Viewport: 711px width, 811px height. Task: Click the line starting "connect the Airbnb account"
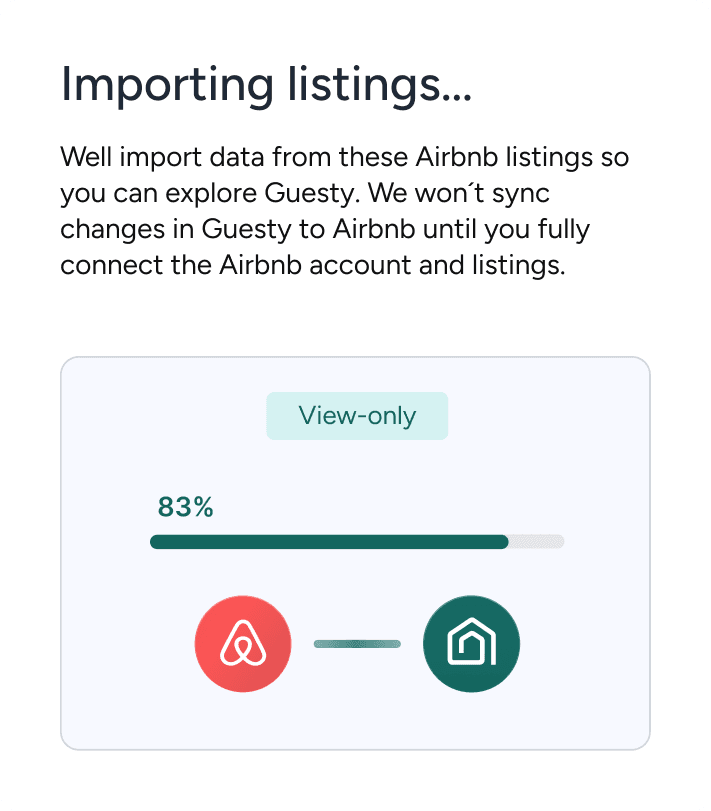coord(313,266)
